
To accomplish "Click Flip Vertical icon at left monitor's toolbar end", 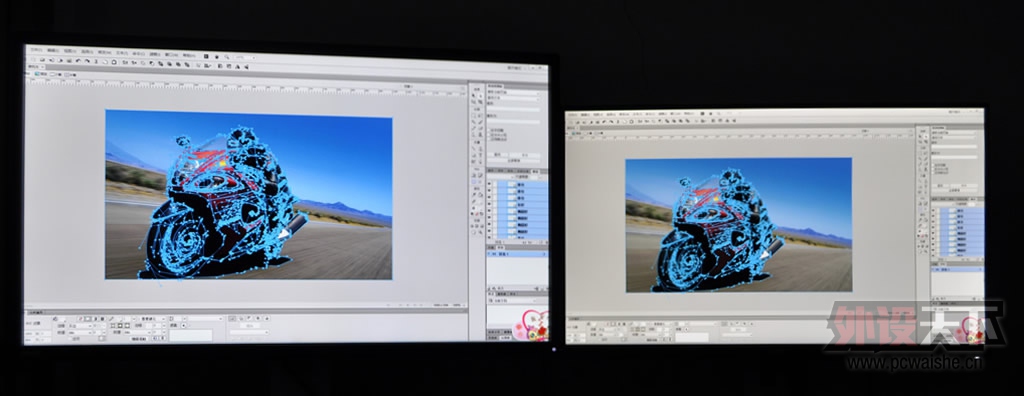I will [246, 67].
